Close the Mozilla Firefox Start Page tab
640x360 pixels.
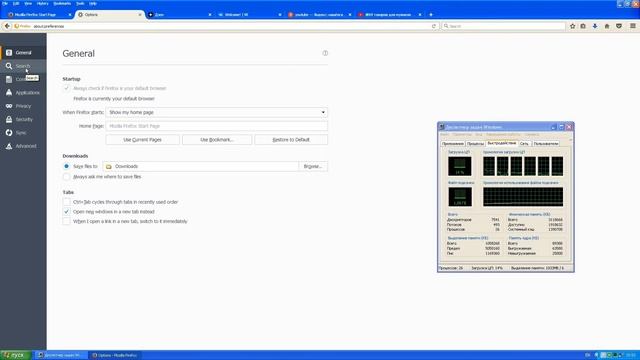[70, 15]
